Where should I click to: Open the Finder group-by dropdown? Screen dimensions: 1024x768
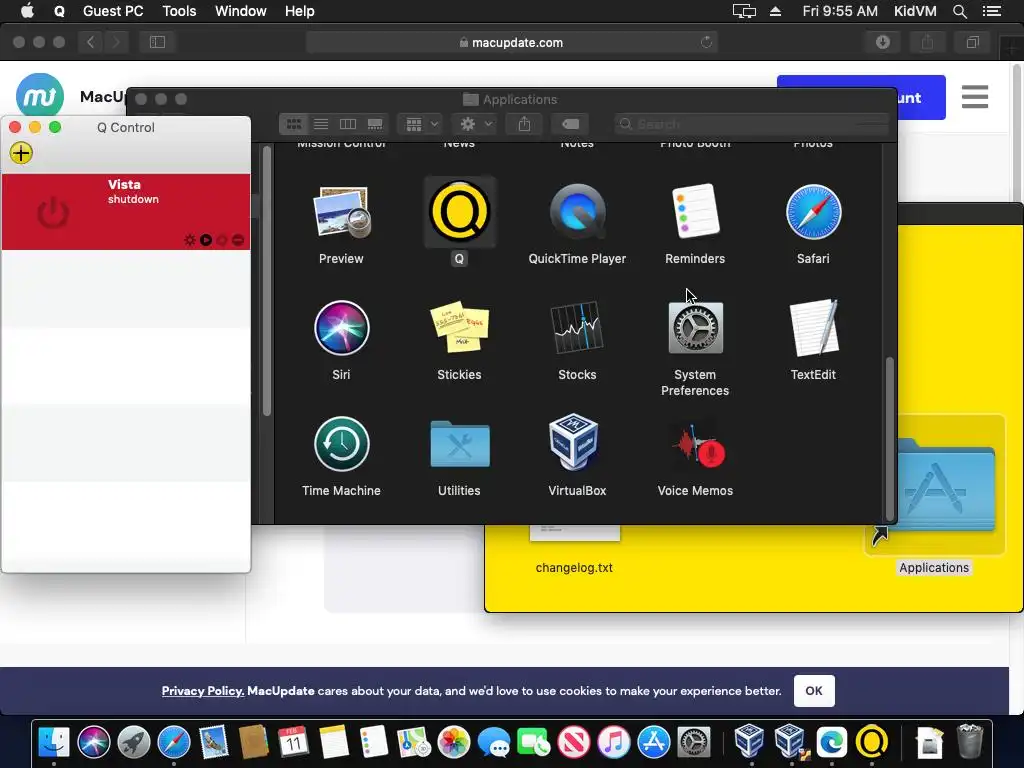(x=421, y=124)
